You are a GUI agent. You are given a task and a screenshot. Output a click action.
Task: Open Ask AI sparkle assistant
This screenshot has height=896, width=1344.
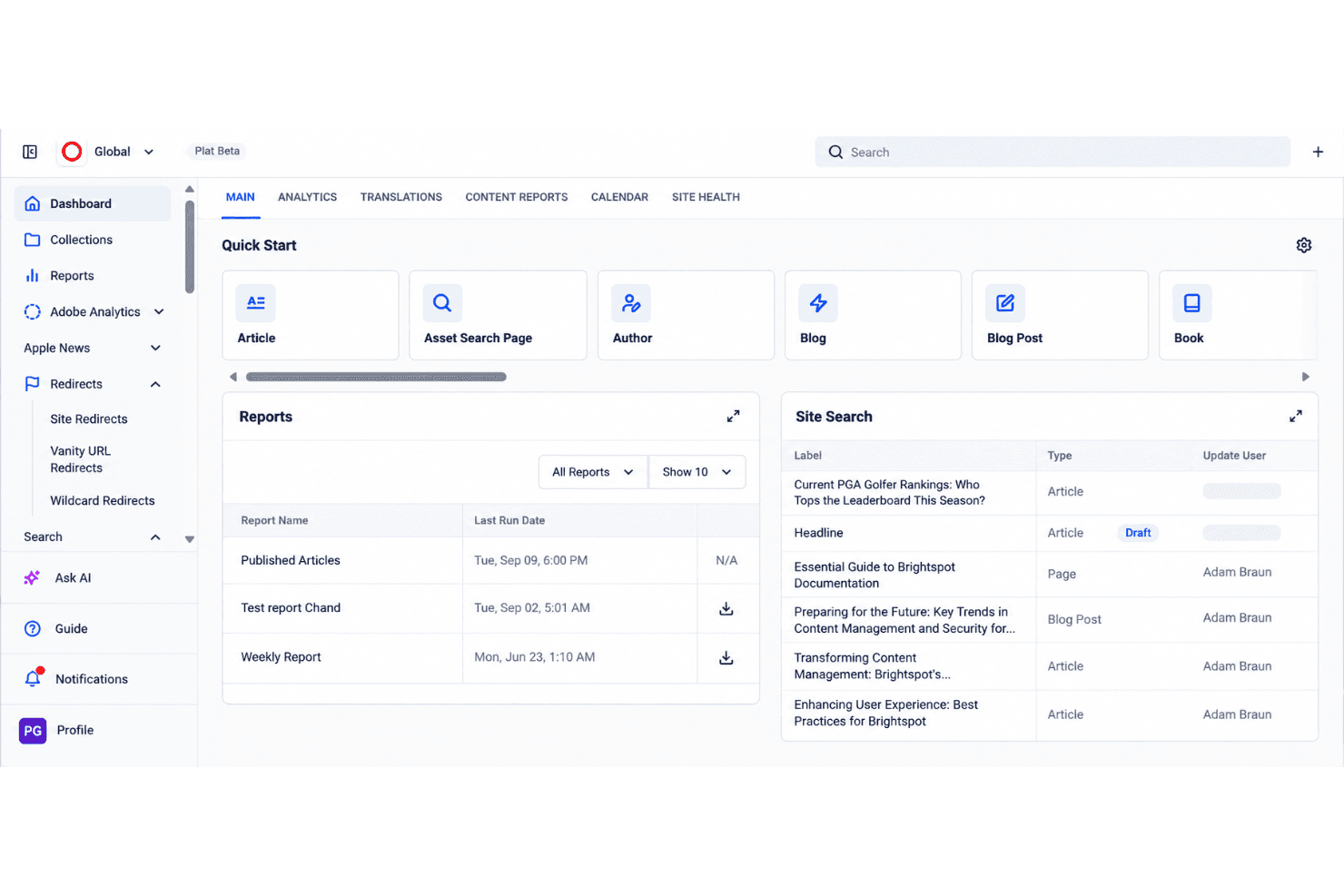pos(32,577)
